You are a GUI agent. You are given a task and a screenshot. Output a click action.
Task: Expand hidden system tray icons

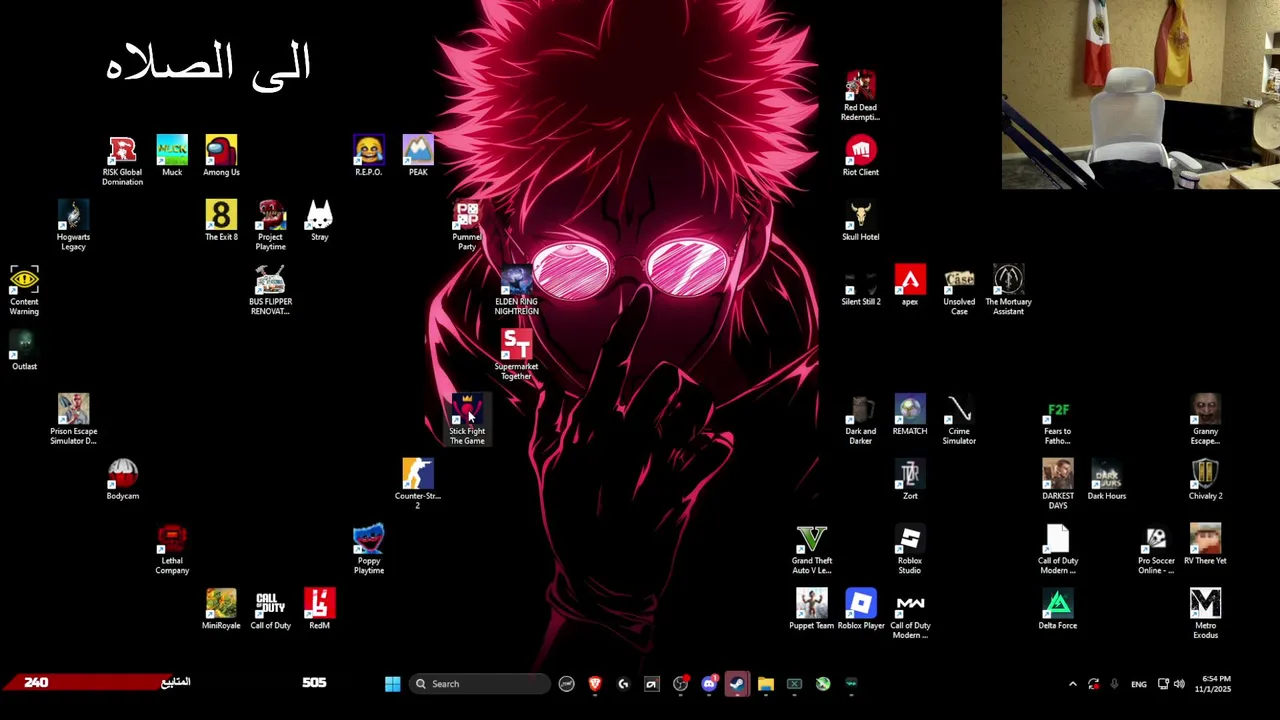pyautogui.click(x=1073, y=684)
